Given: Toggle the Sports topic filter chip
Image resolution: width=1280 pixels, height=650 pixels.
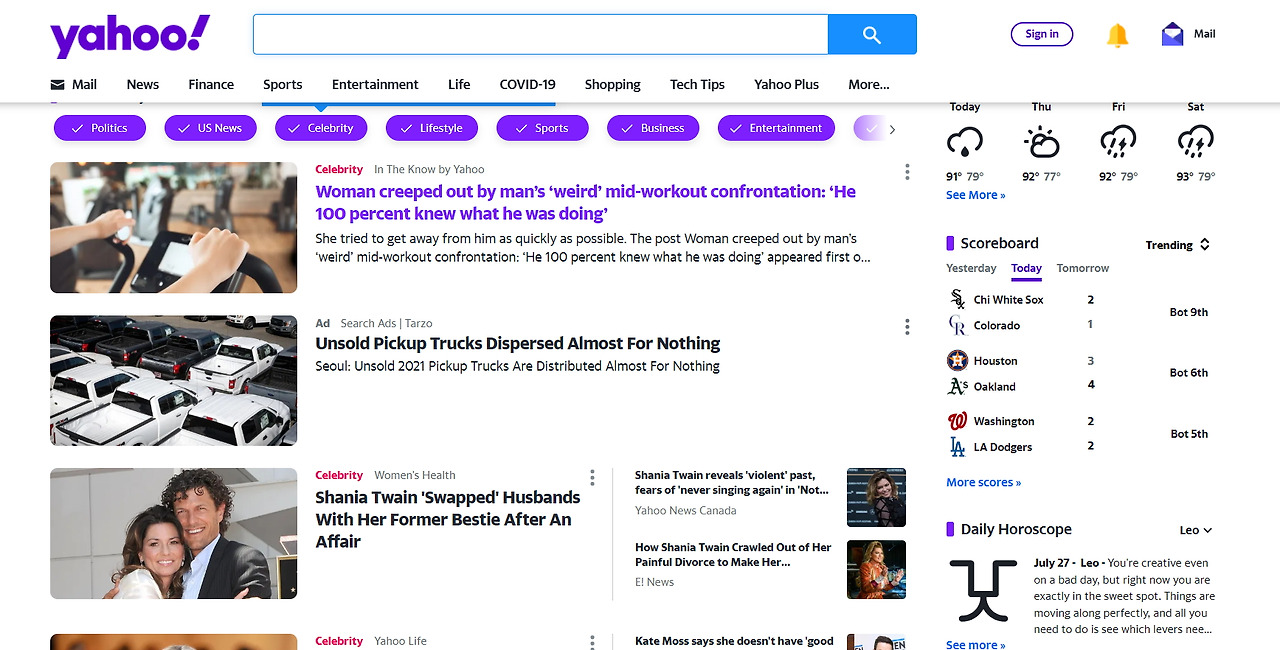Looking at the screenshot, I should pos(542,128).
